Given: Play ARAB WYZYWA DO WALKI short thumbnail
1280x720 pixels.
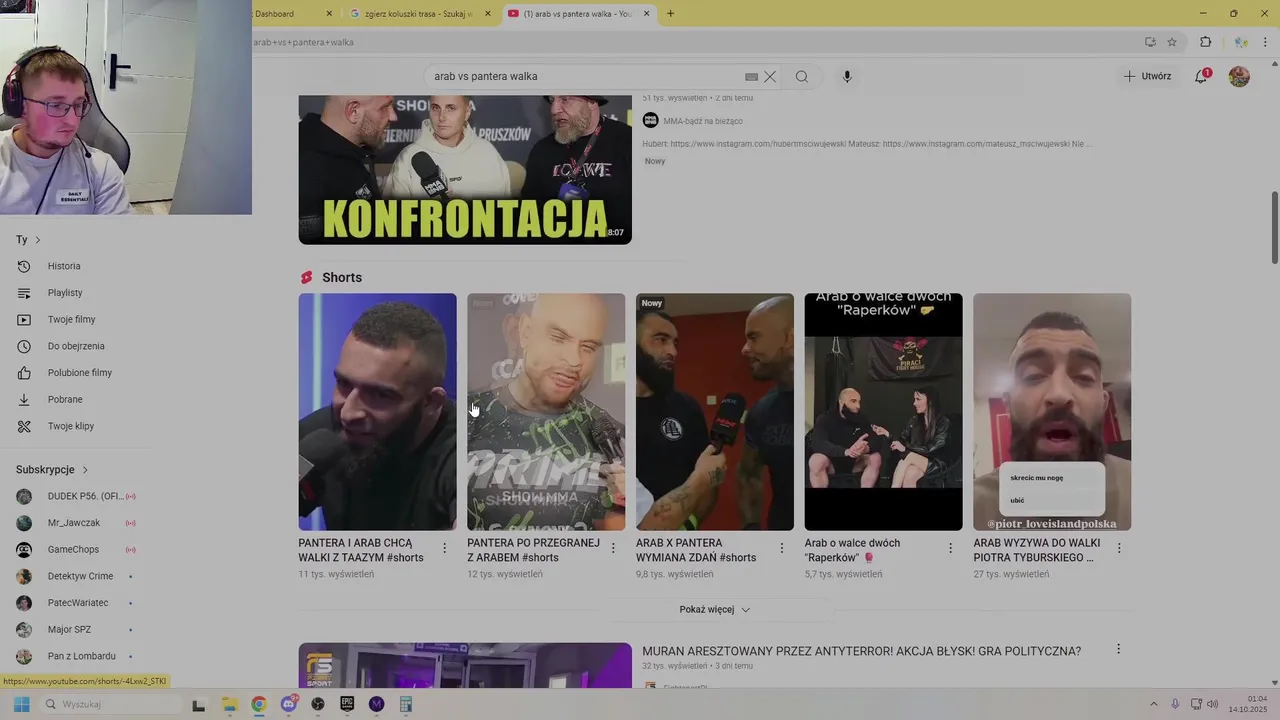Looking at the screenshot, I should (x=1052, y=411).
